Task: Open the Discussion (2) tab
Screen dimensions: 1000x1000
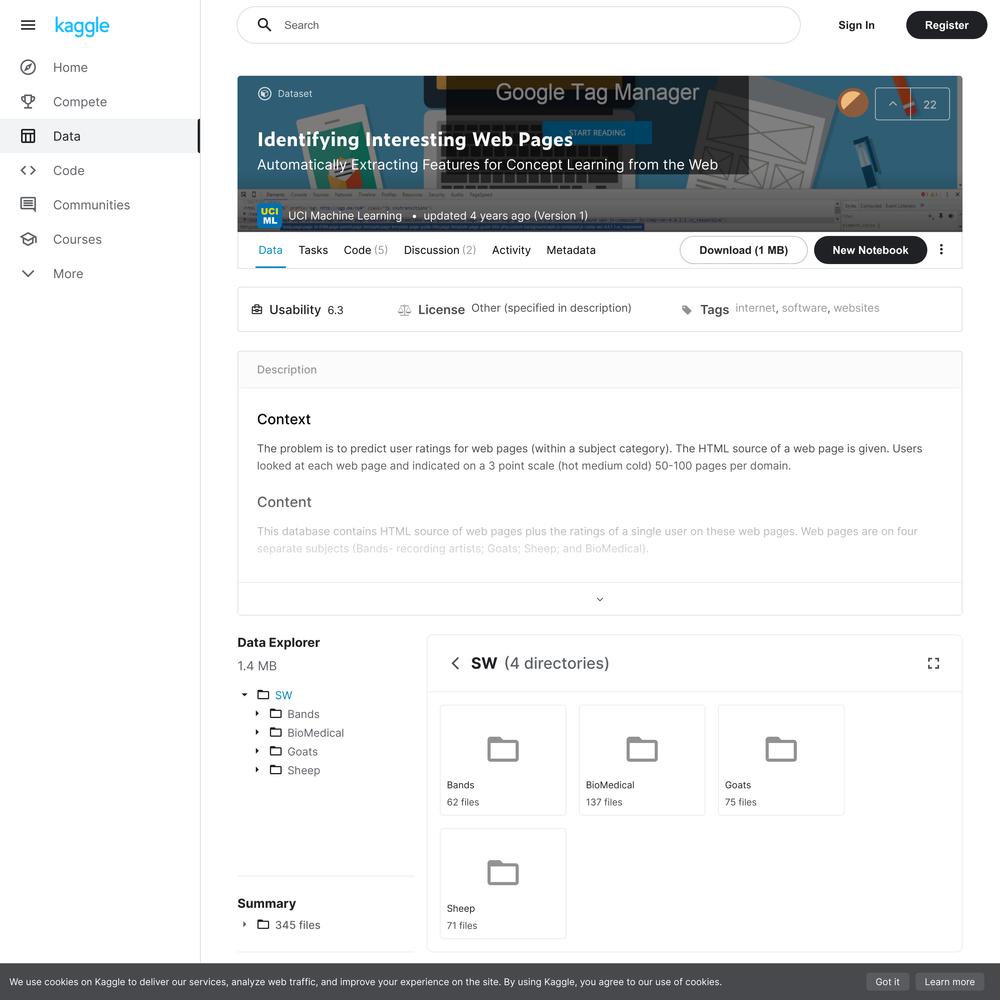Action: click(x=440, y=250)
